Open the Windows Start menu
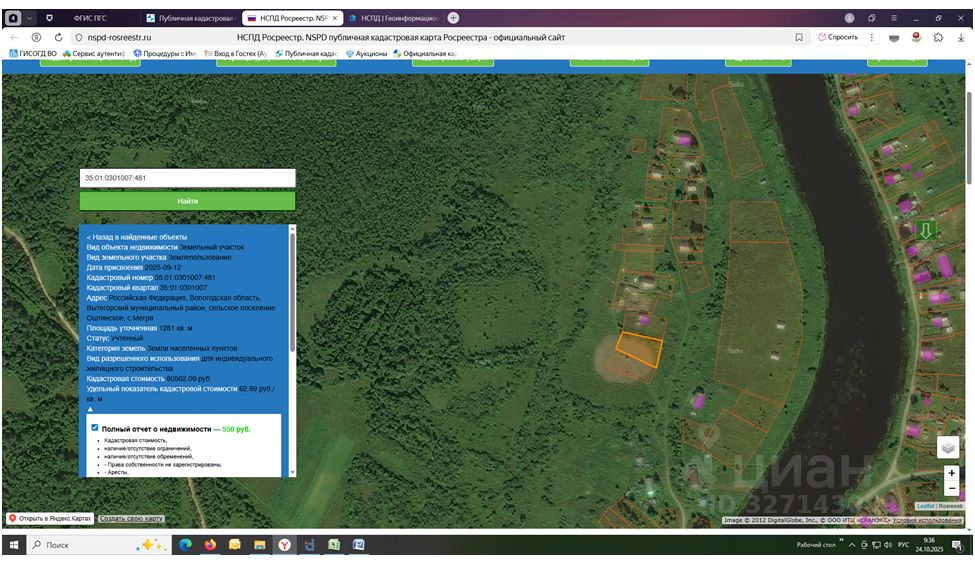Image resolution: width=975 pixels, height=564 pixels. (14, 545)
